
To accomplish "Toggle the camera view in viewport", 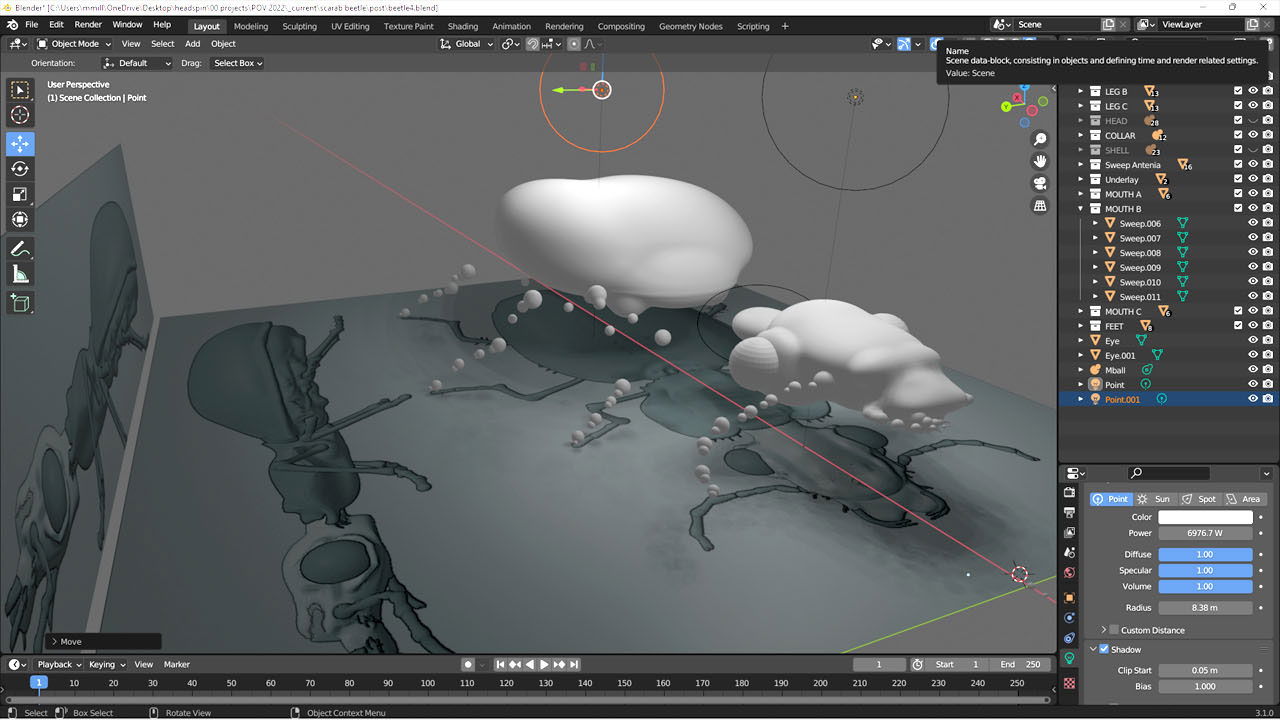I will click(1040, 183).
